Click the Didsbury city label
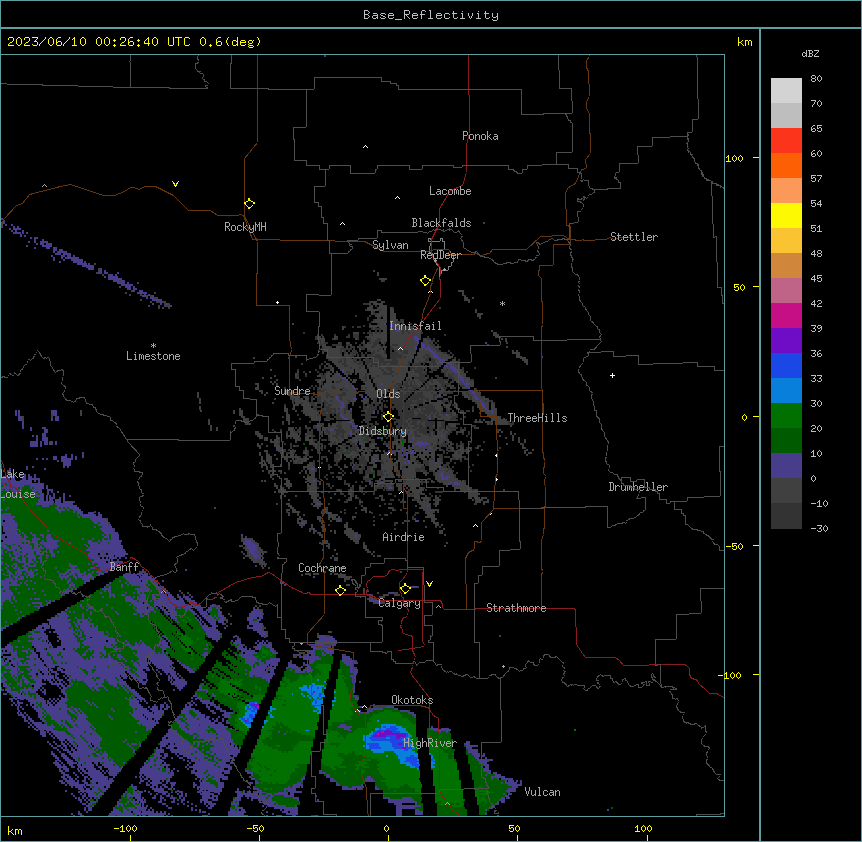This screenshot has height=842, width=862. [383, 431]
